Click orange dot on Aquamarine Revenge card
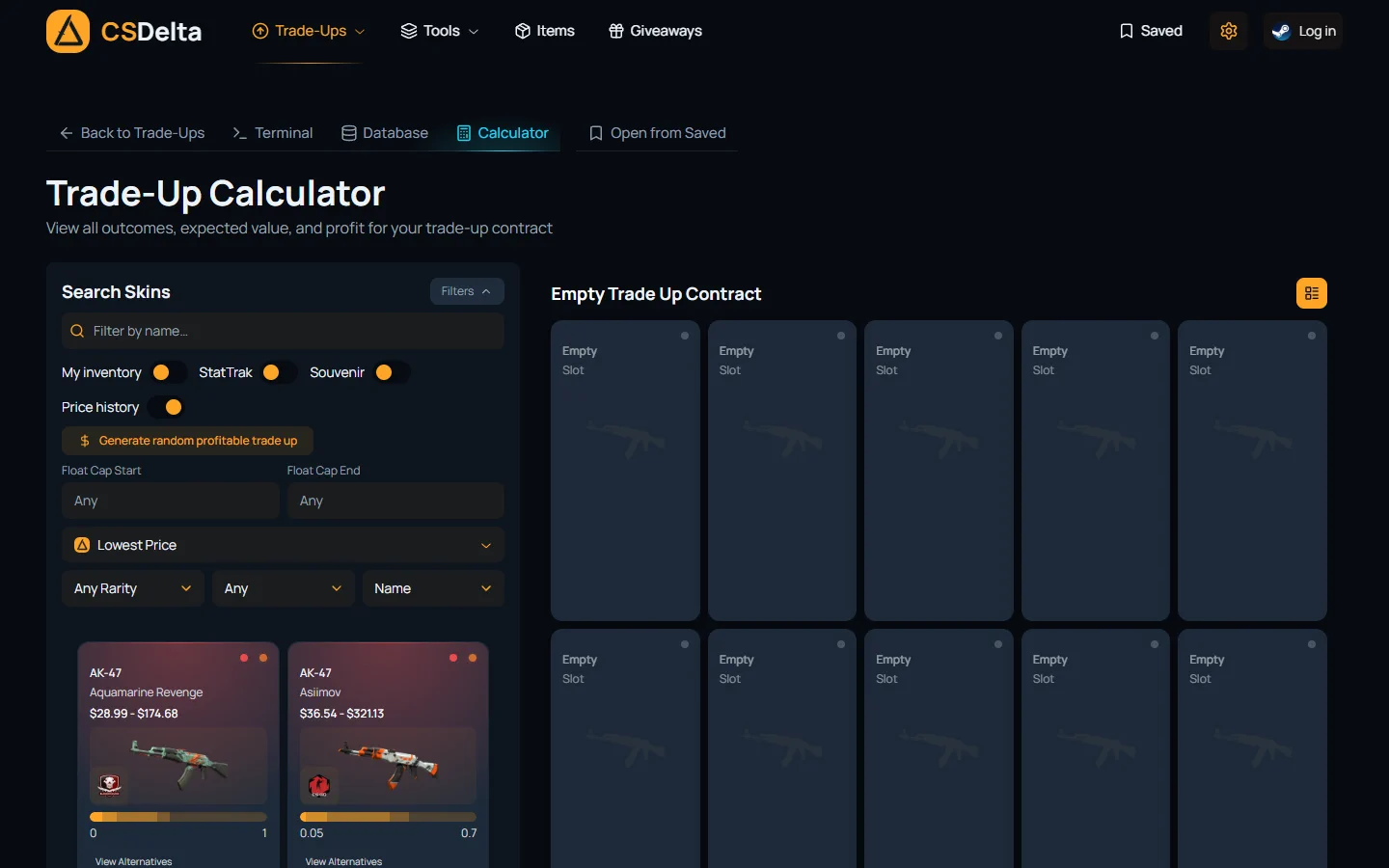1389x868 pixels. click(263, 658)
